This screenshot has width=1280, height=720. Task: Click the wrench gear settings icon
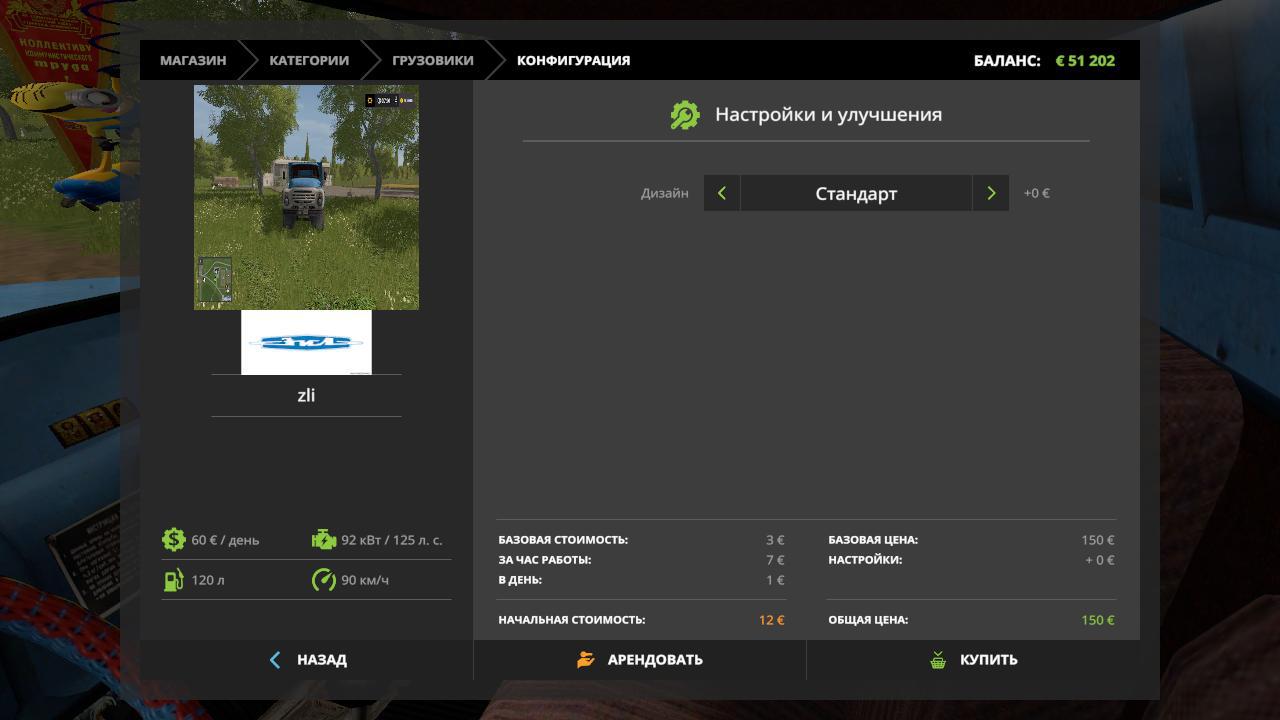point(685,115)
